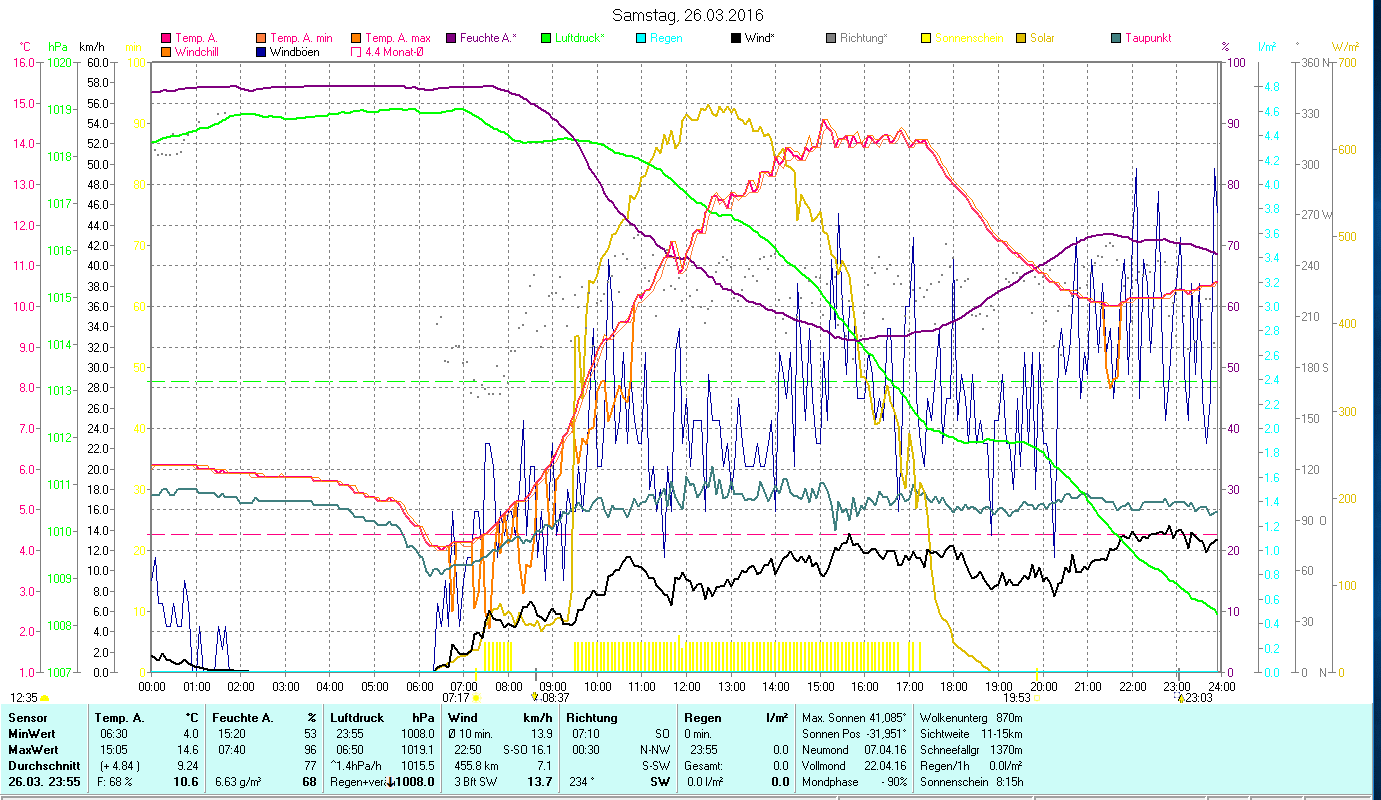Toggle the green Luftdruck legend square

pos(545,39)
